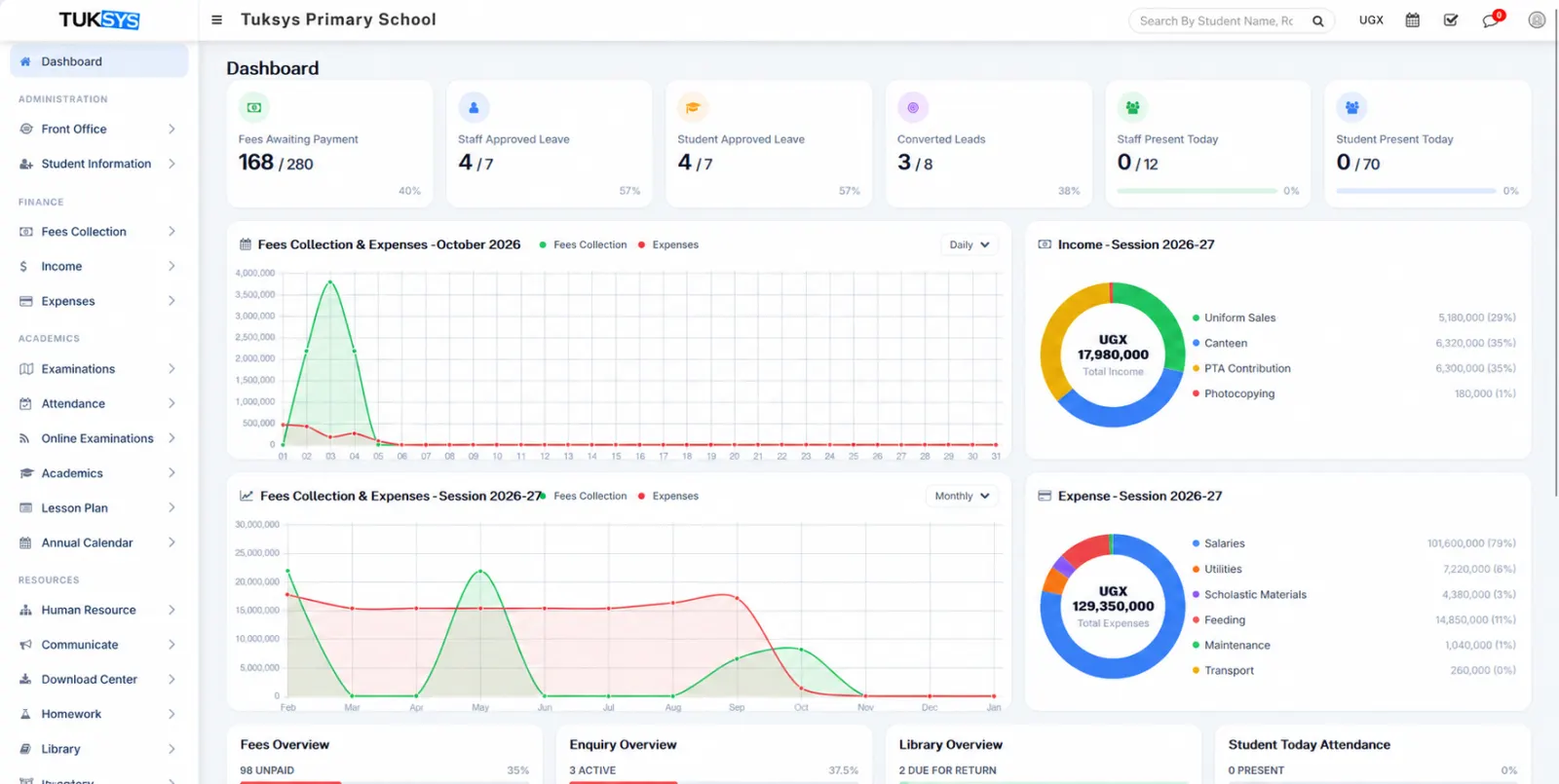Image resolution: width=1559 pixels, height=784 pixels.
Task: Toggle Fees Collection legend in Session chart
Action: click(583, 496)
